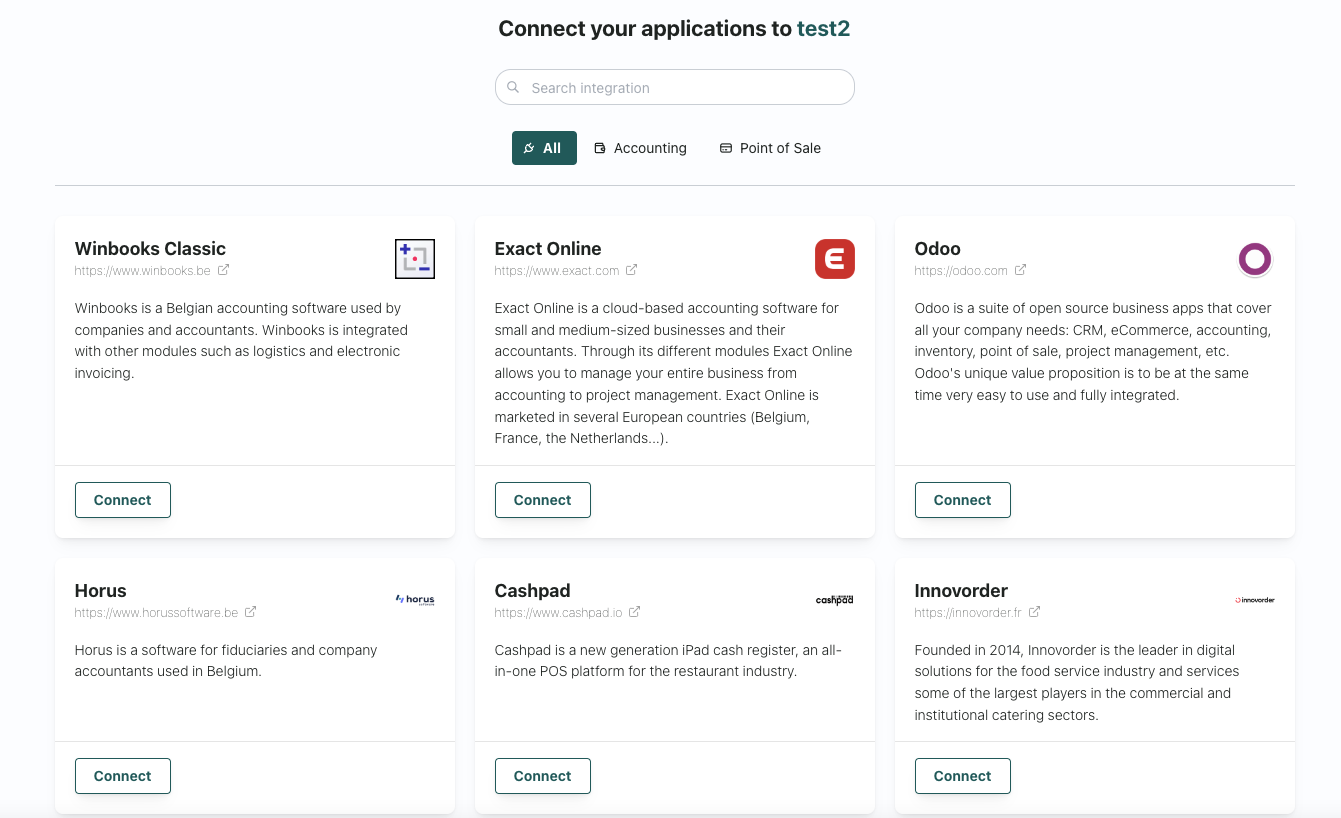Connect the Exact Online integration
The height and width of the screenshot is (818, 1341).
pyautogui.click(x=543, y=500)
